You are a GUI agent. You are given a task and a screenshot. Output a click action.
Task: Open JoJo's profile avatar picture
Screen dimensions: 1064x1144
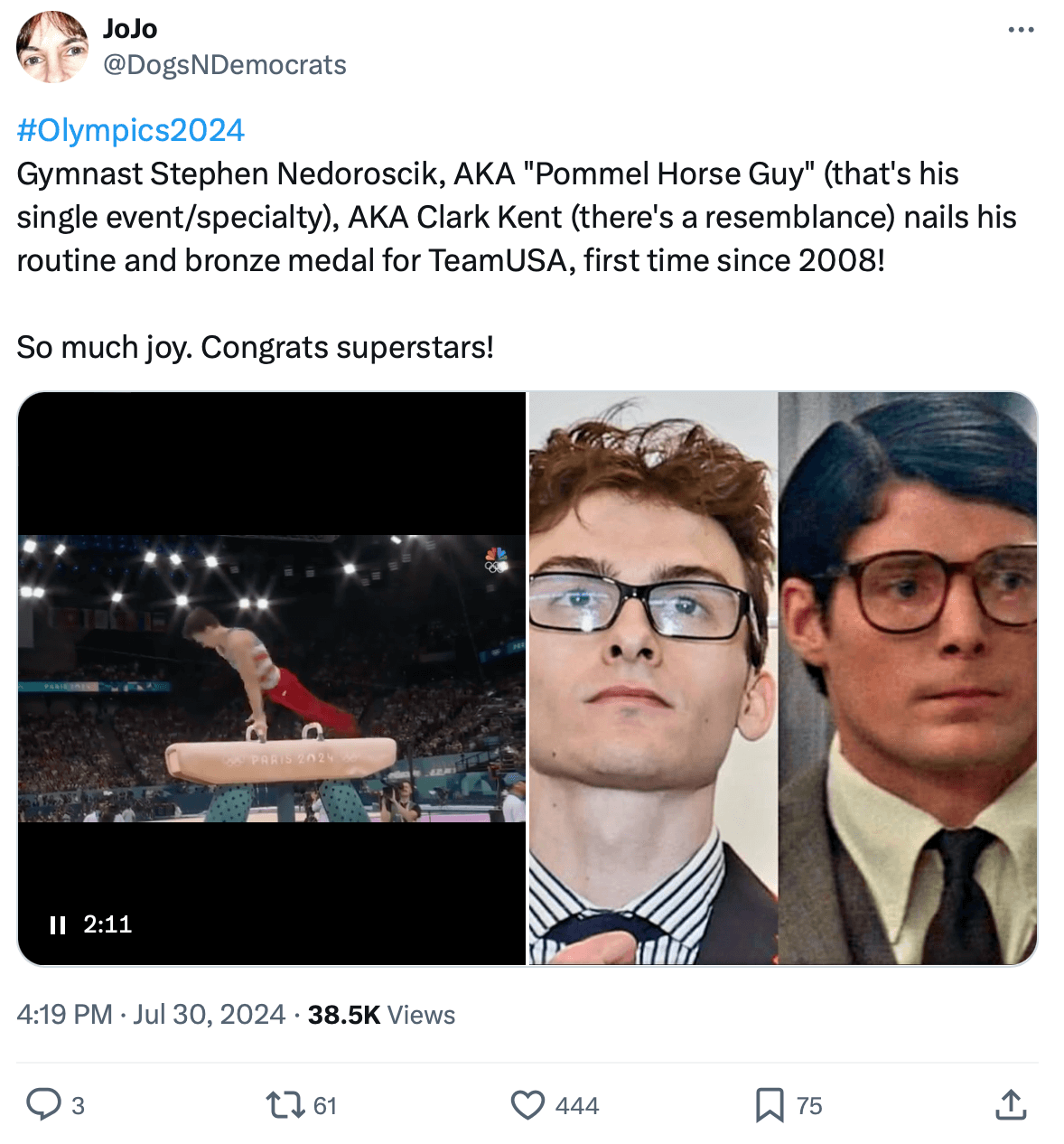[x=52, y=47]
